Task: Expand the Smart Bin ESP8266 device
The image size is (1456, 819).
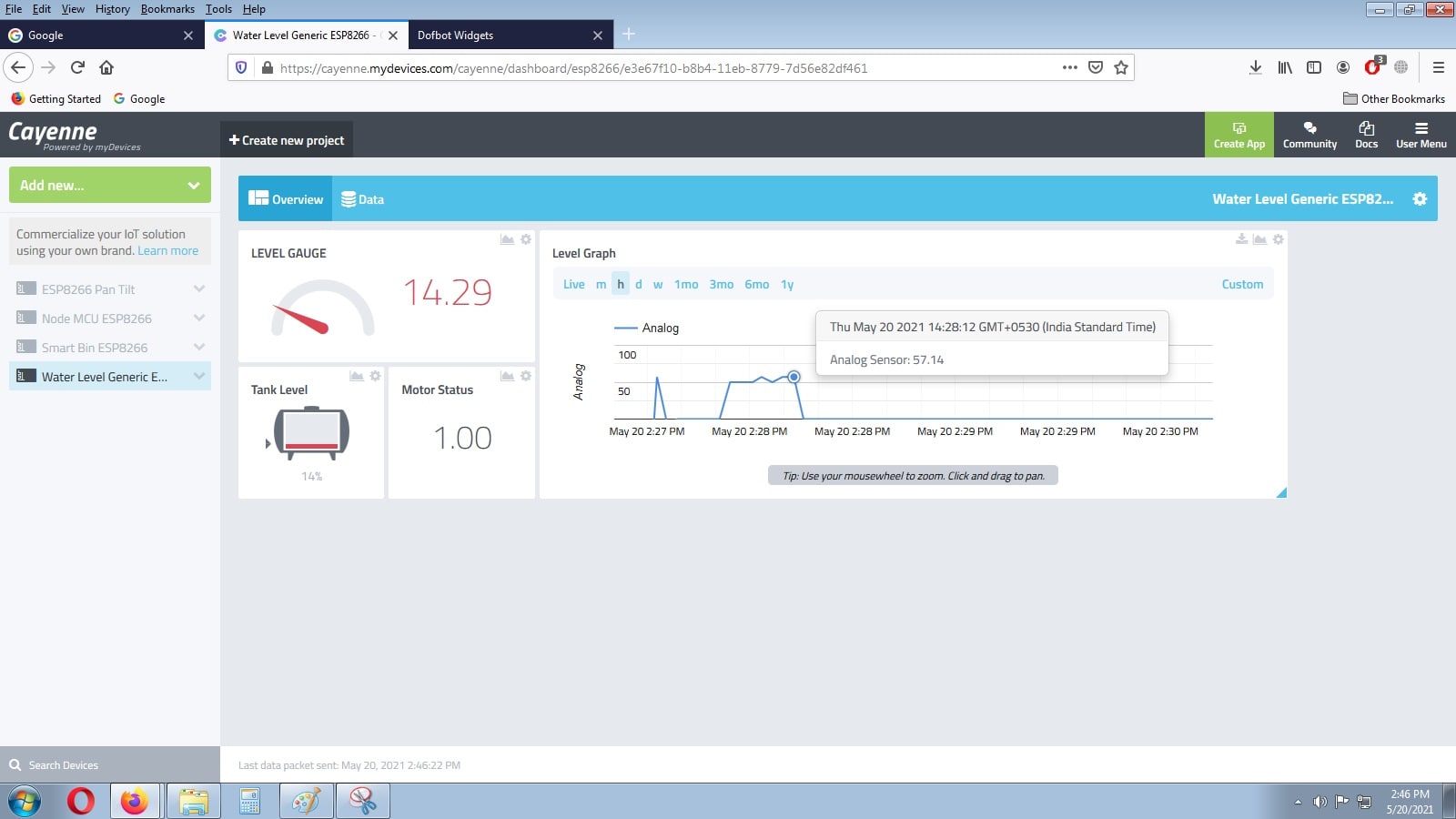Action: click(x=200, y=347)
